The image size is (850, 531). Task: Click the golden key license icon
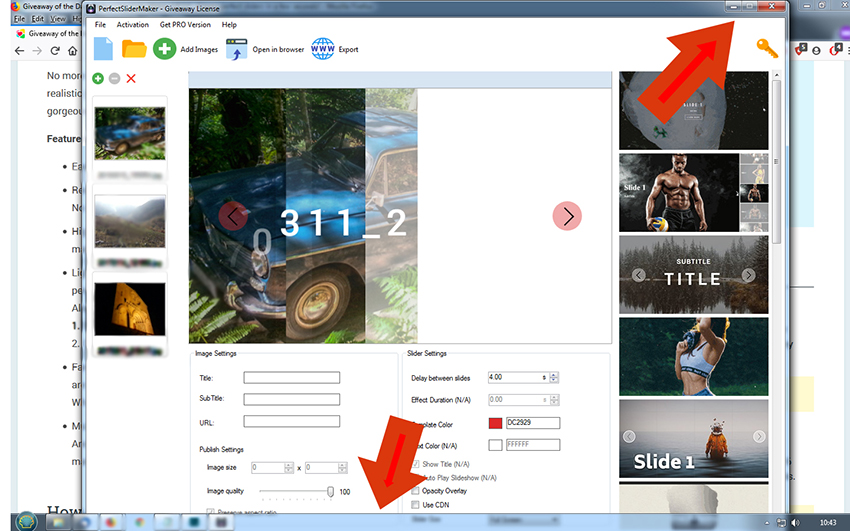point(767,48)
